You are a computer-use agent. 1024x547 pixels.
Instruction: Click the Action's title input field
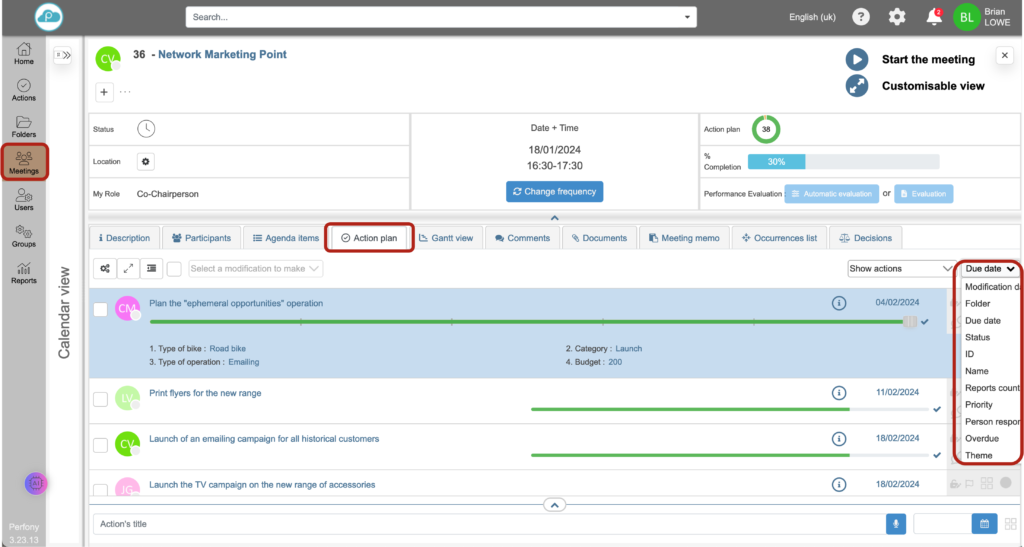[x=485, y=523]
